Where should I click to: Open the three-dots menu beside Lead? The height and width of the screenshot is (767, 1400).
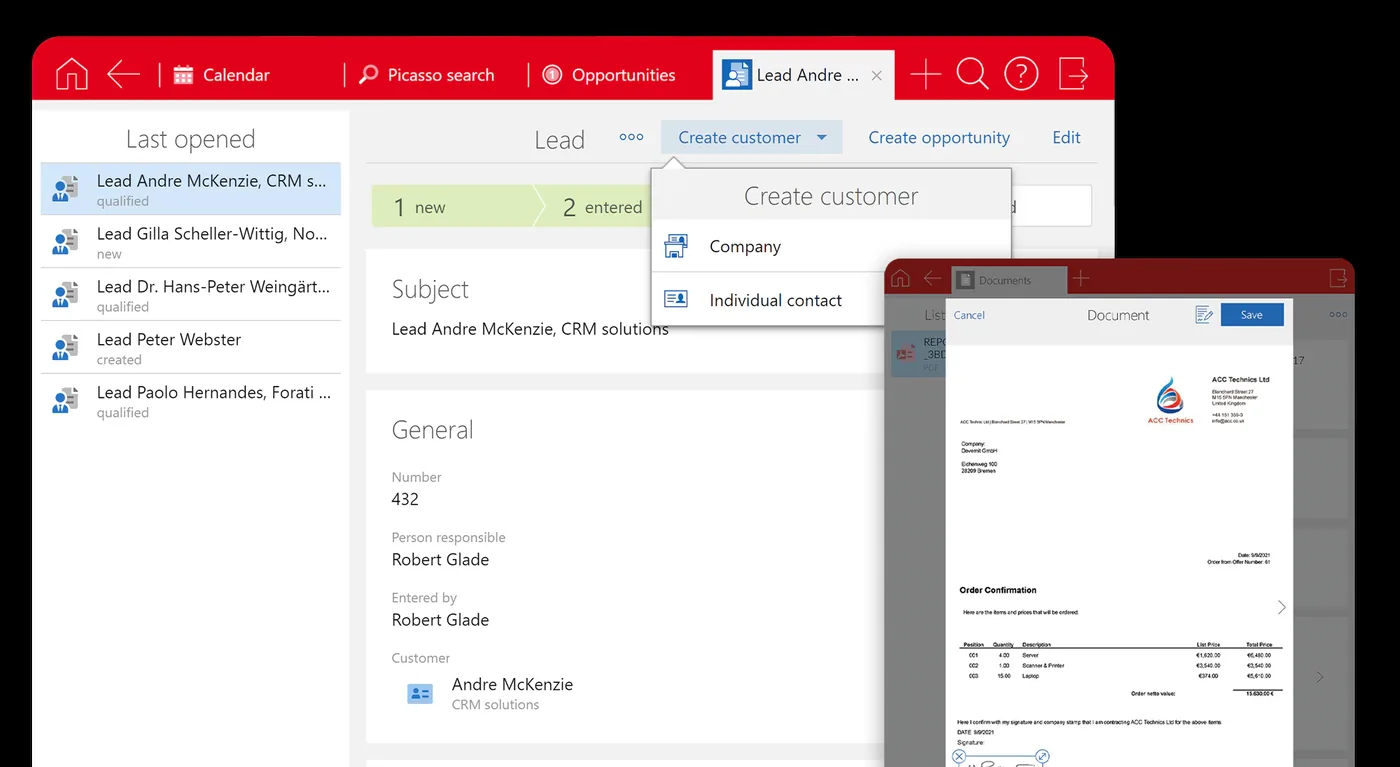point(631,137)
